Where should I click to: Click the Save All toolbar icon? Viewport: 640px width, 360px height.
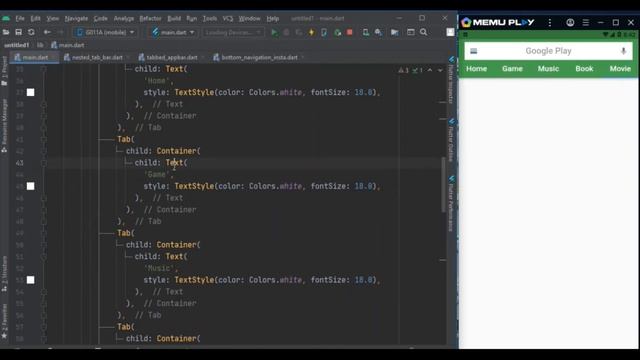pyautogui.click(x=18, y=32)
